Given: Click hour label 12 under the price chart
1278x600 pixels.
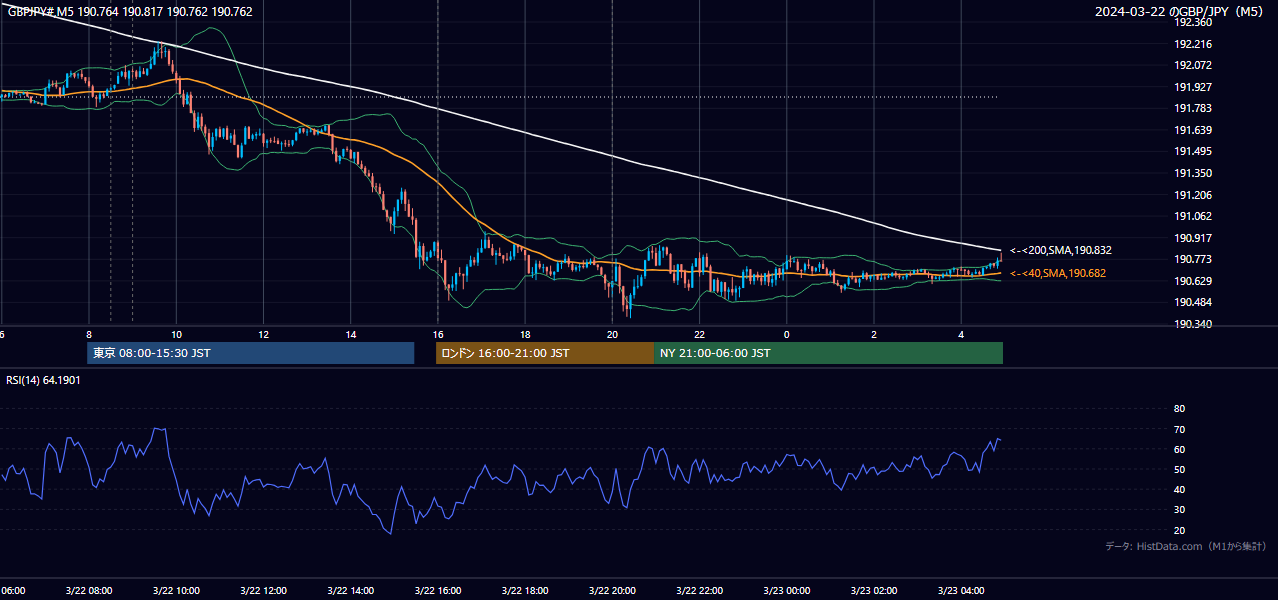Looking at the screenshot, I should click(x=263, y=334).
